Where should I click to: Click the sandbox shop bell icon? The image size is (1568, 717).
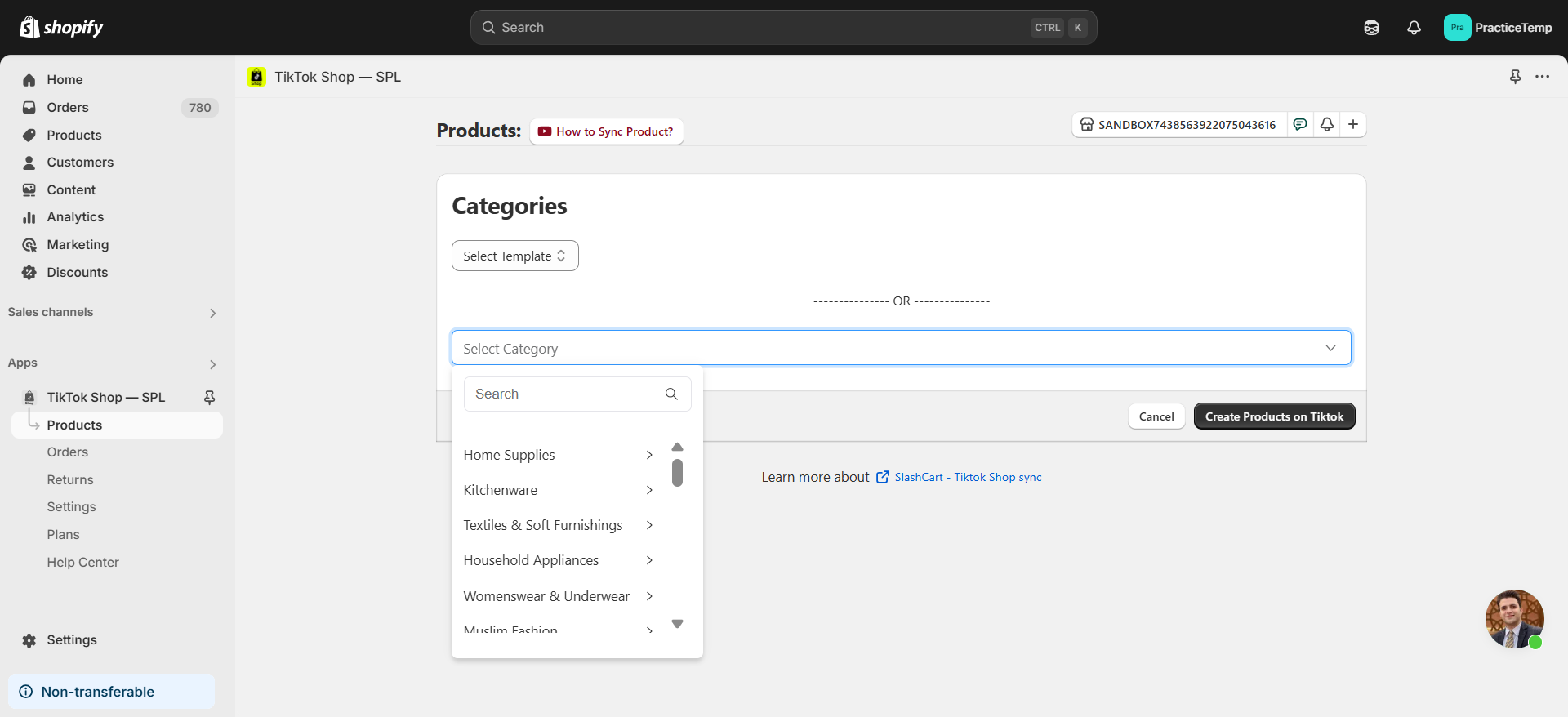point(1327,124)
